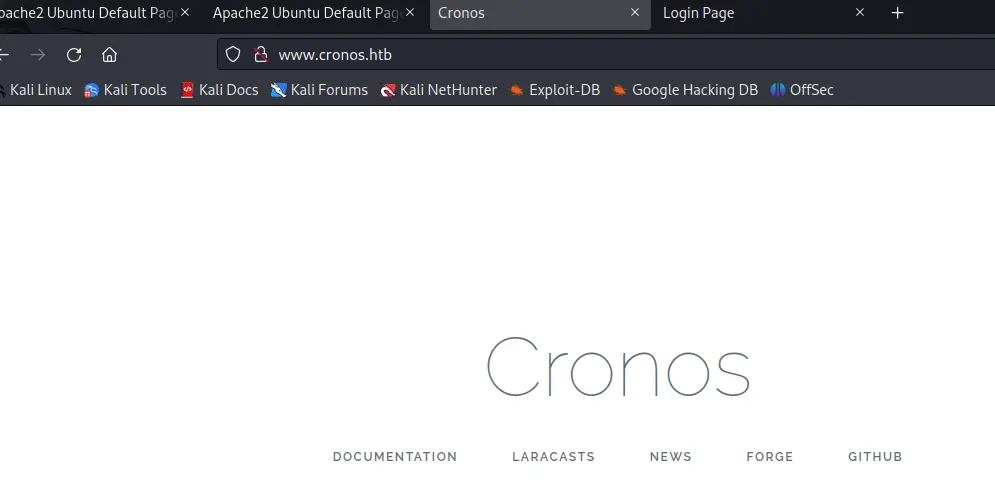Screen dimensions: 995x501
Task: Follow the LARACASTS link
Action: [x=553, y=457]
